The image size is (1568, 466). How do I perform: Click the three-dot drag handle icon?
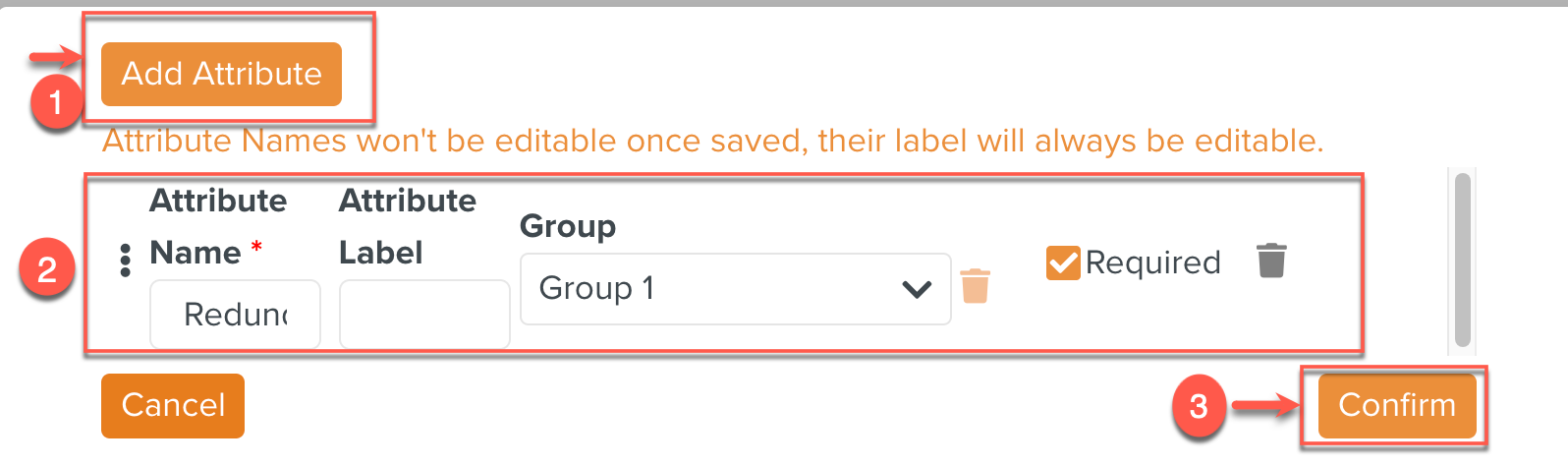[125, 261]
